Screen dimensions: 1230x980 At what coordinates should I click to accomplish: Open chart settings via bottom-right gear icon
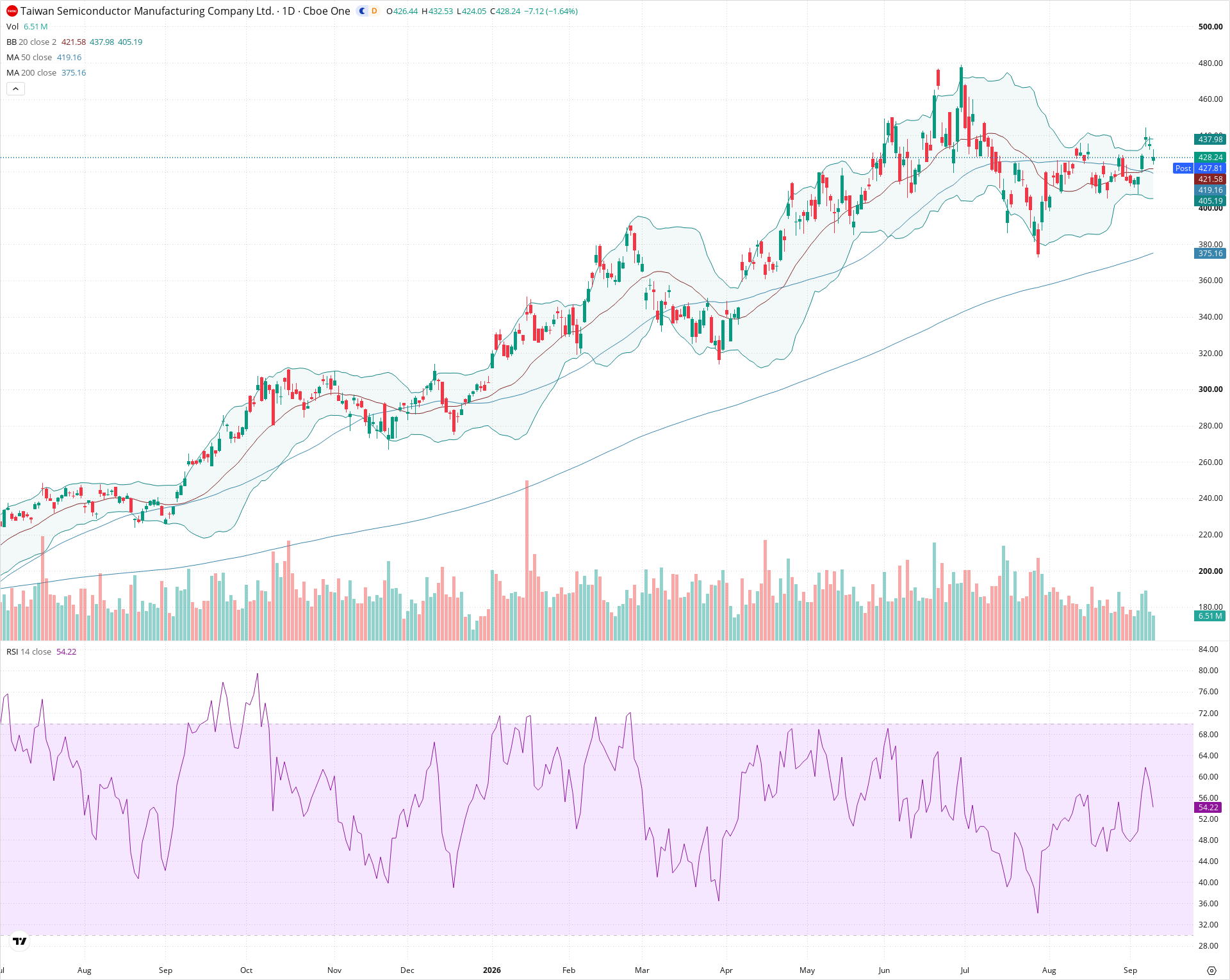(1211, 970)
